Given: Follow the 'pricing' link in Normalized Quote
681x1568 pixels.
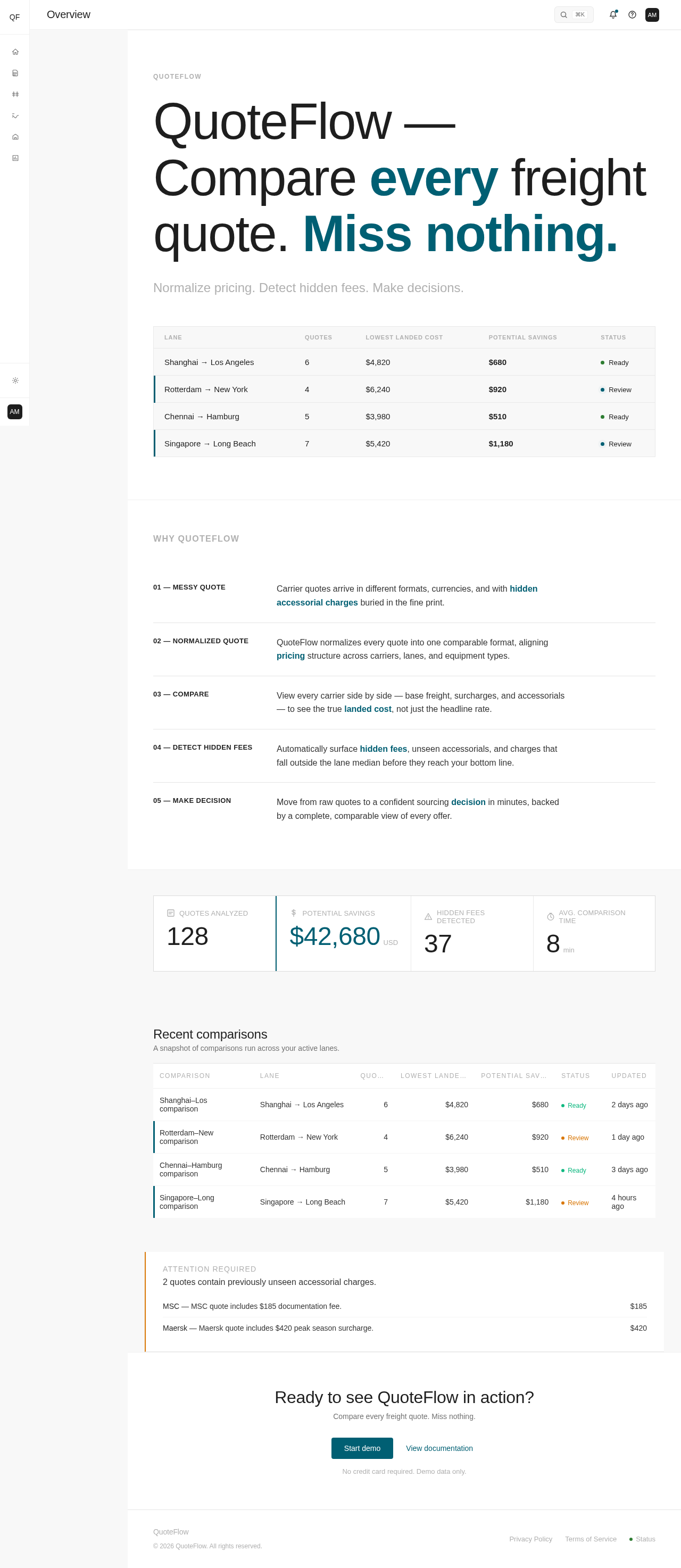Looking at the screenshot, I should [290, 656].
